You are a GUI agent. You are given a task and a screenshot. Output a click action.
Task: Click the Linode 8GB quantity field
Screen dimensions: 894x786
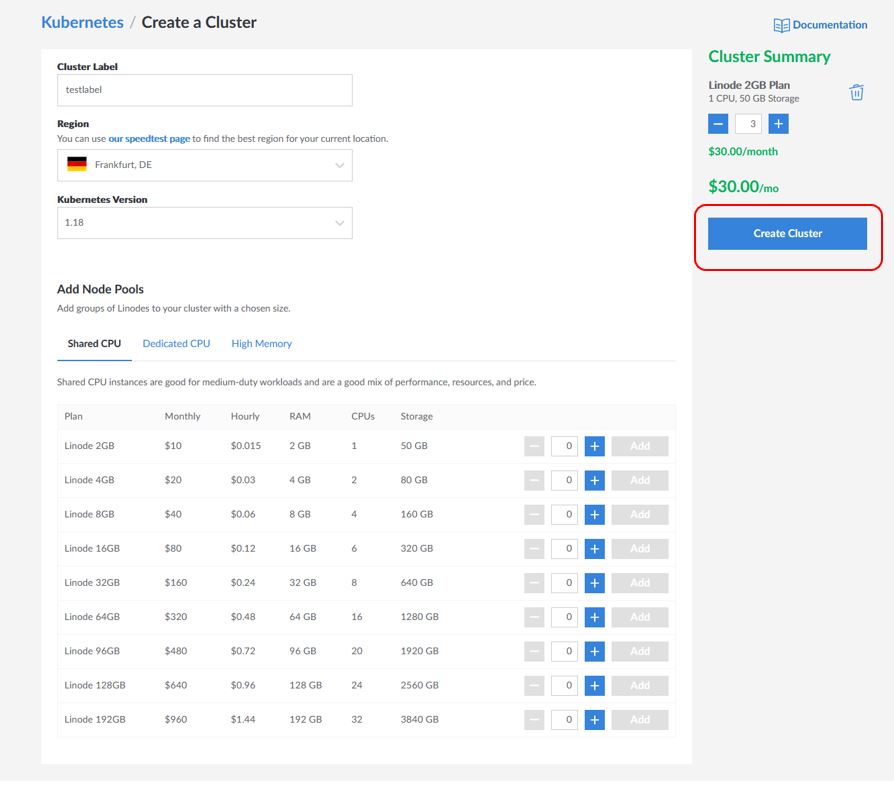point(564,515)
